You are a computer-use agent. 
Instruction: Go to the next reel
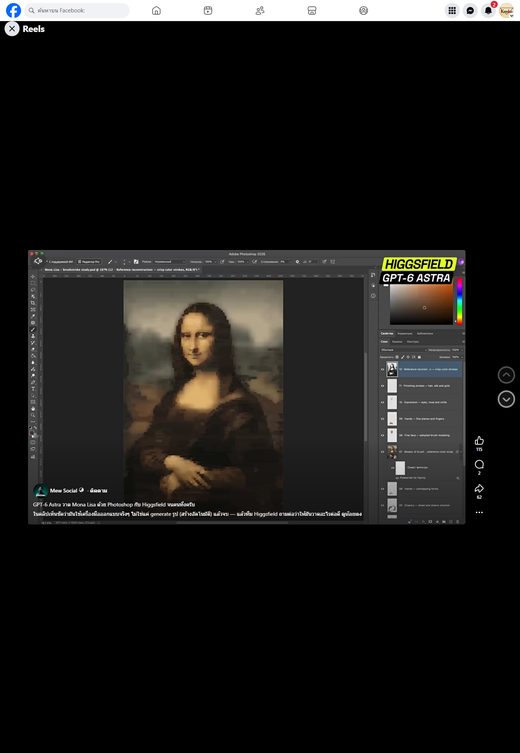pyautogui.click(x=506, y=399)
